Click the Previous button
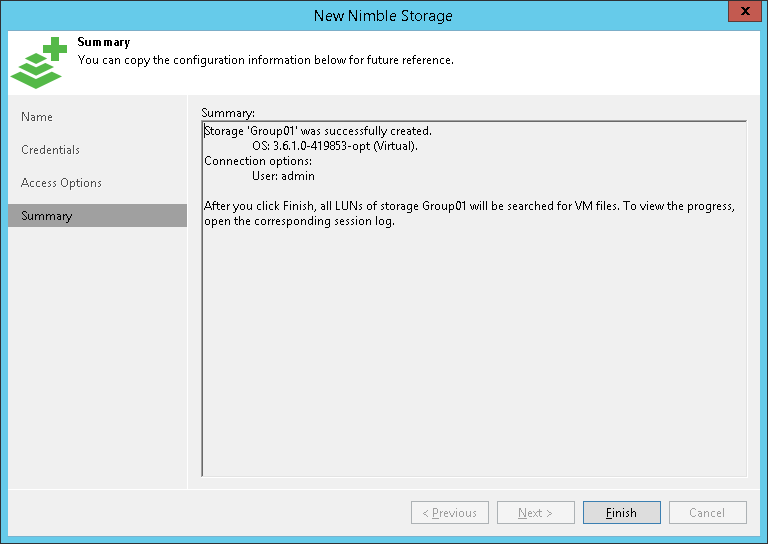Viewport: 768px width, 544px height. coord(450,512)
